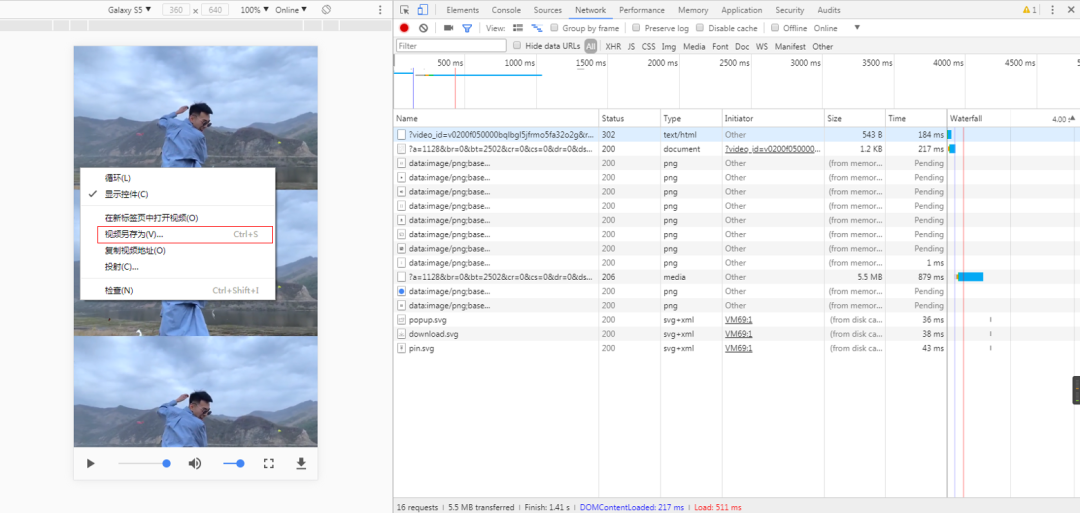The width and height of the screenshot is (1080, 513).
Task: Open the network throttling dropdown arrow
Action: (x=857, y=28)
